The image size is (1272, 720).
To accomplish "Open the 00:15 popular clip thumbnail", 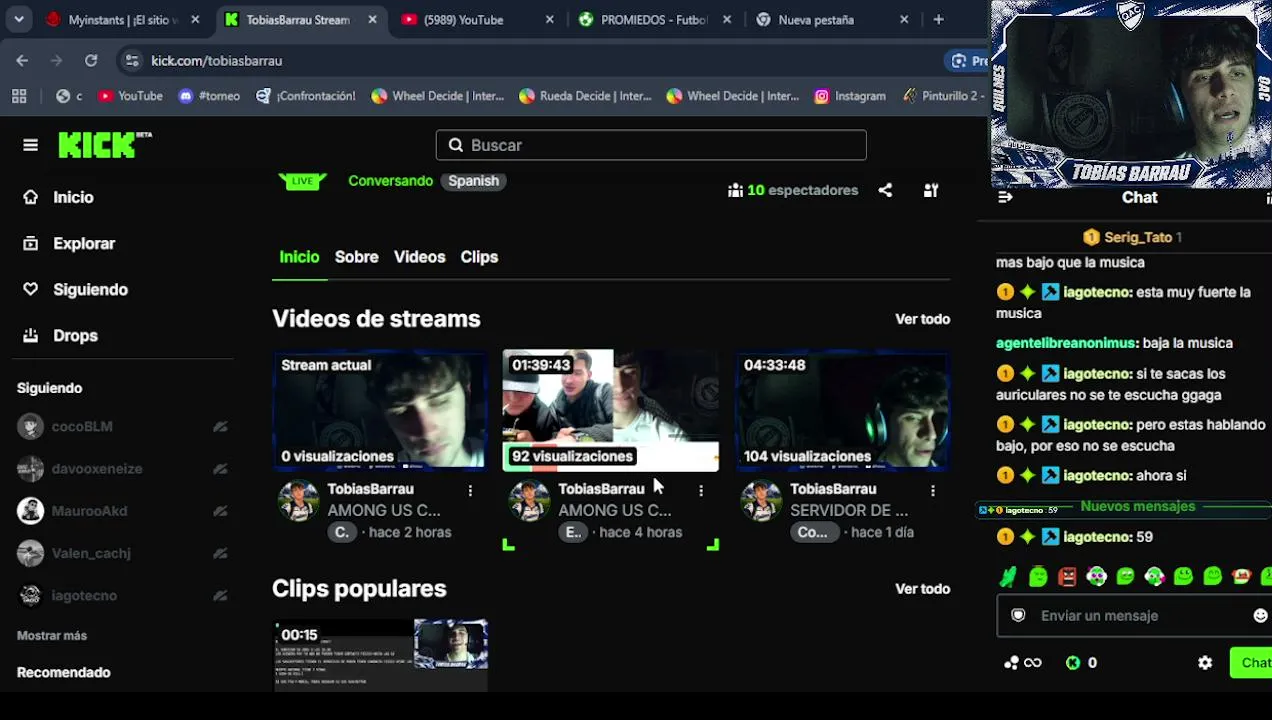I will pyautogui.click(x=380, y=655).
